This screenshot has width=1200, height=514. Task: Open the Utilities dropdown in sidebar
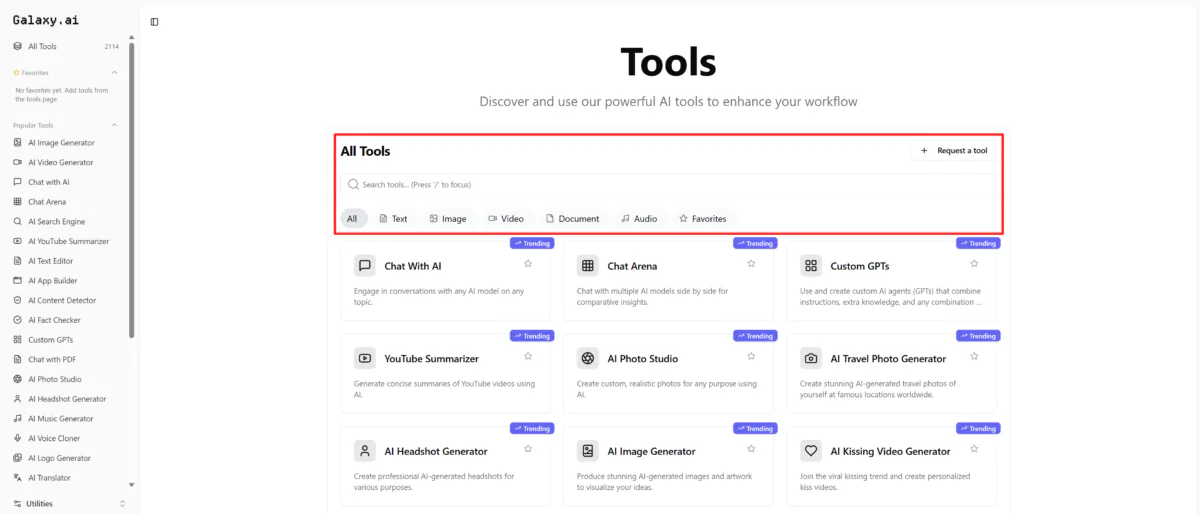coord(68,503)
